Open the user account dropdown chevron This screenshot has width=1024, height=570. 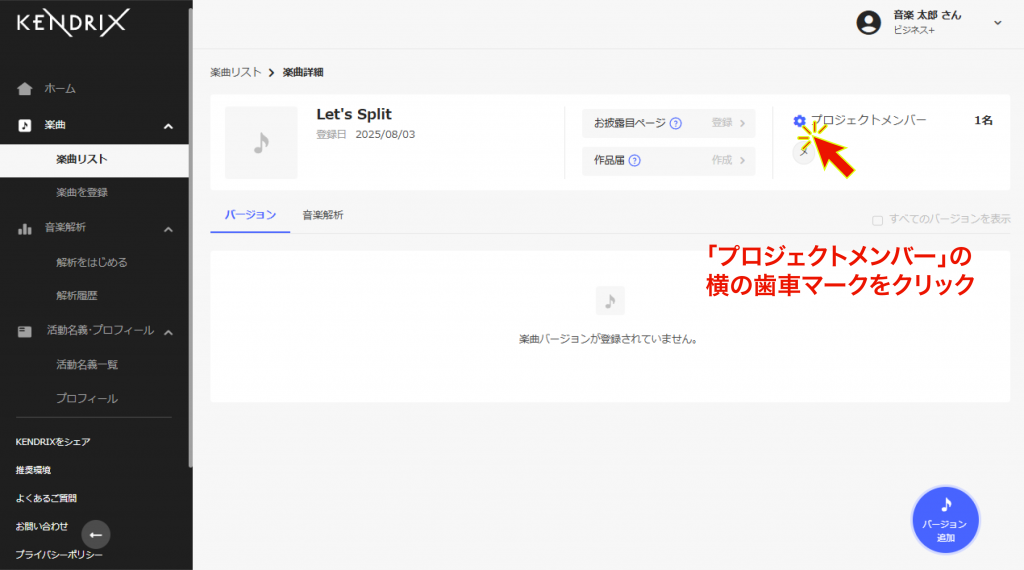997,22
